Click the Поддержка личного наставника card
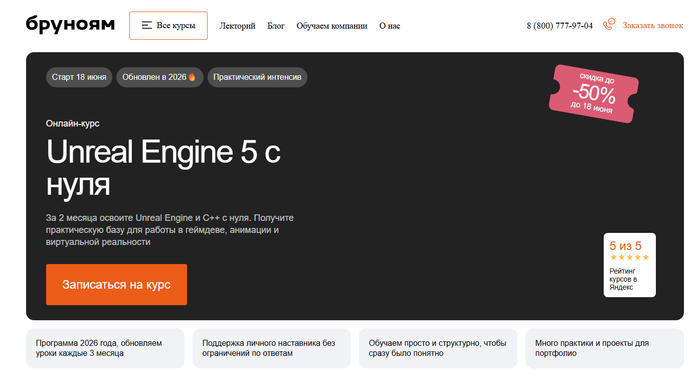Viewport: 700px width, 385px height. tap(271, 348)
